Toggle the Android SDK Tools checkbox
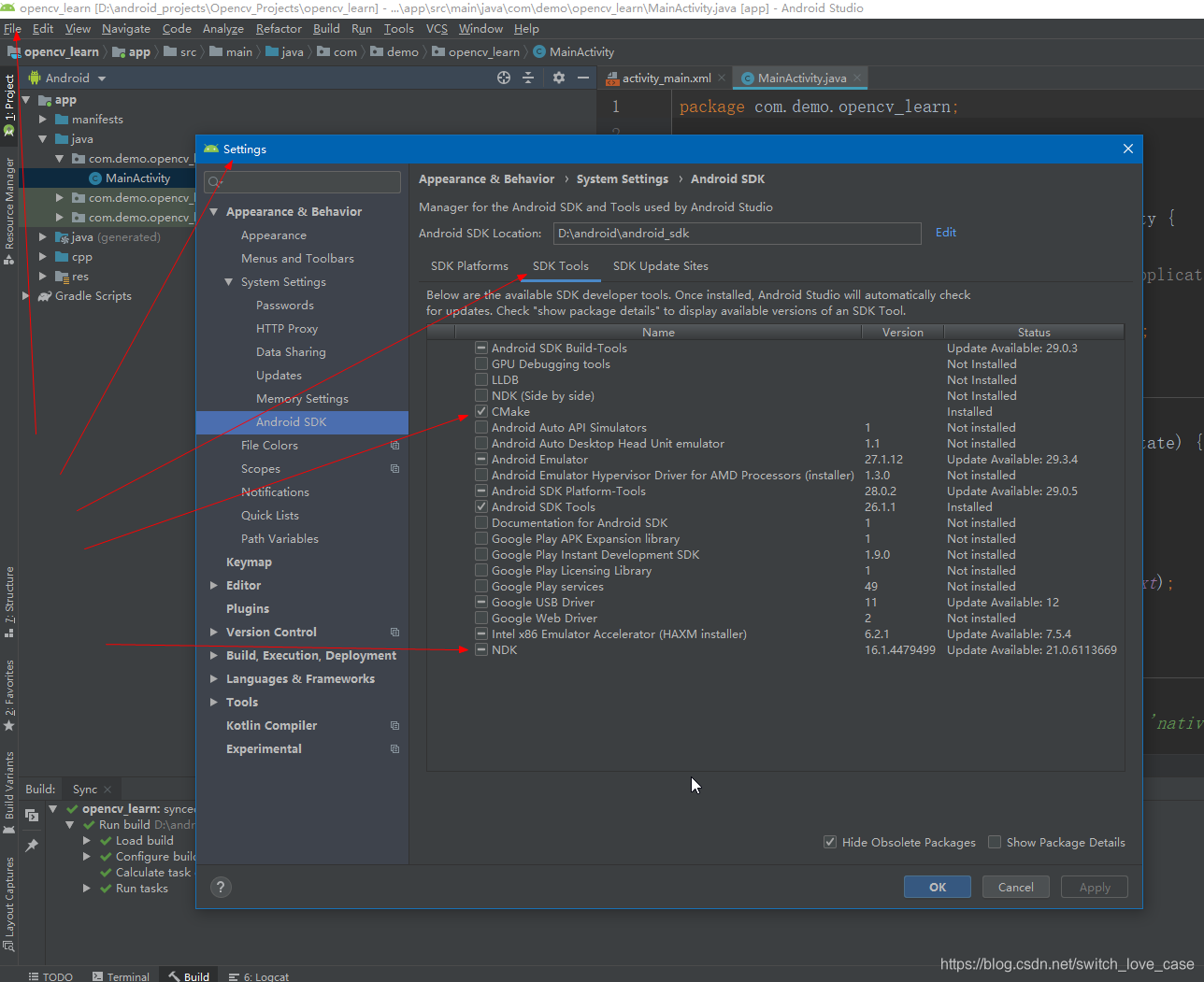The height and width of the screenshot is (982, 1204). coord(481,506)
